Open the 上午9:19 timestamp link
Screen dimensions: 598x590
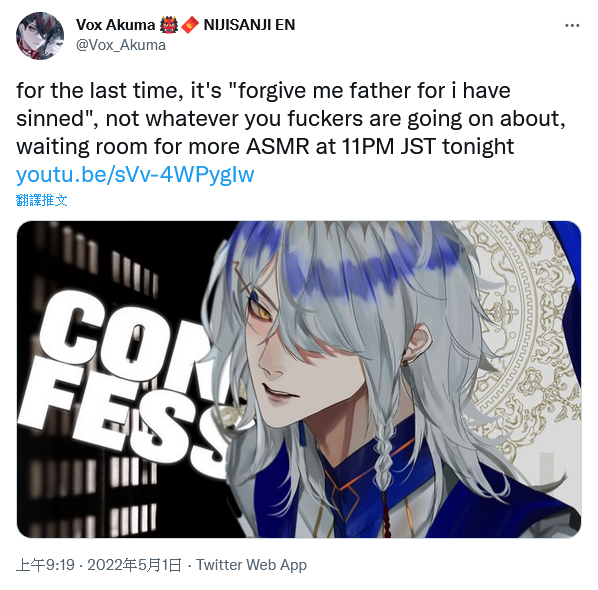45,565
